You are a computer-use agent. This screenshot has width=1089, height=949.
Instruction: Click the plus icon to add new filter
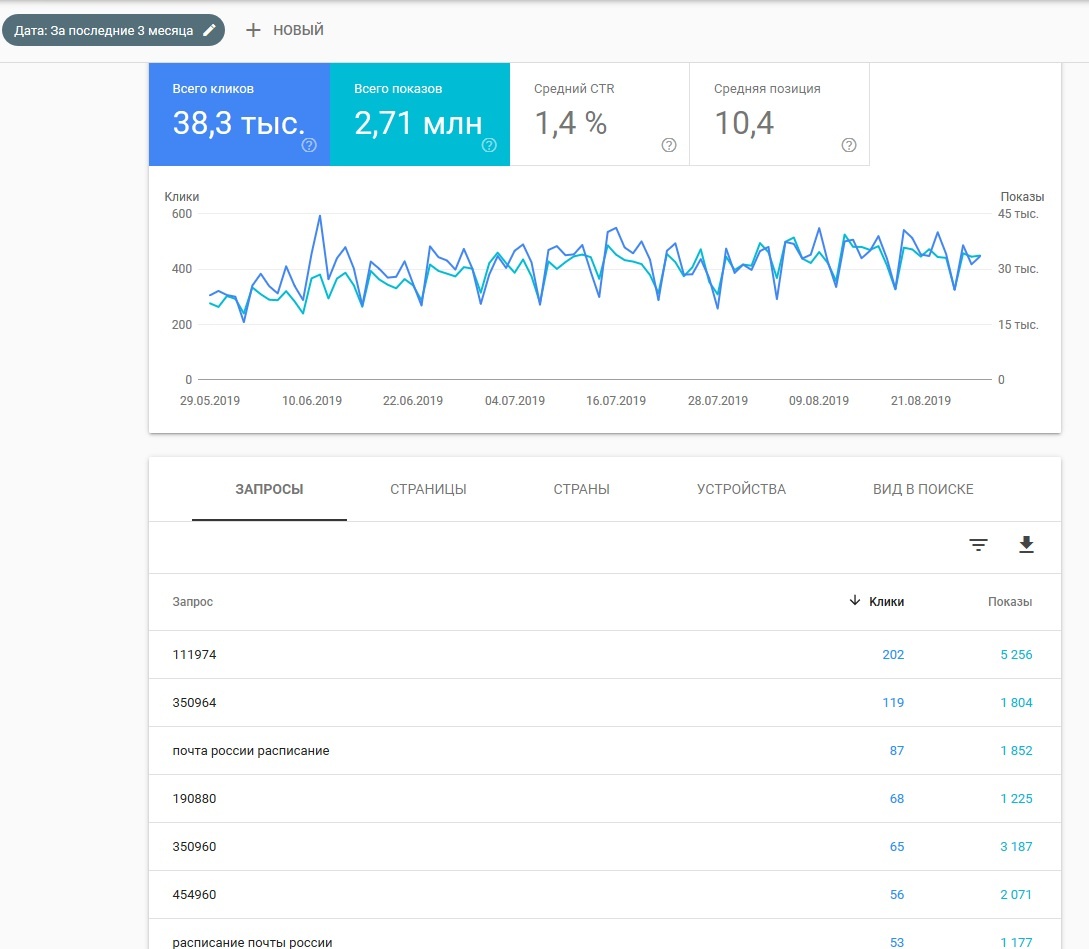[253, 30]
